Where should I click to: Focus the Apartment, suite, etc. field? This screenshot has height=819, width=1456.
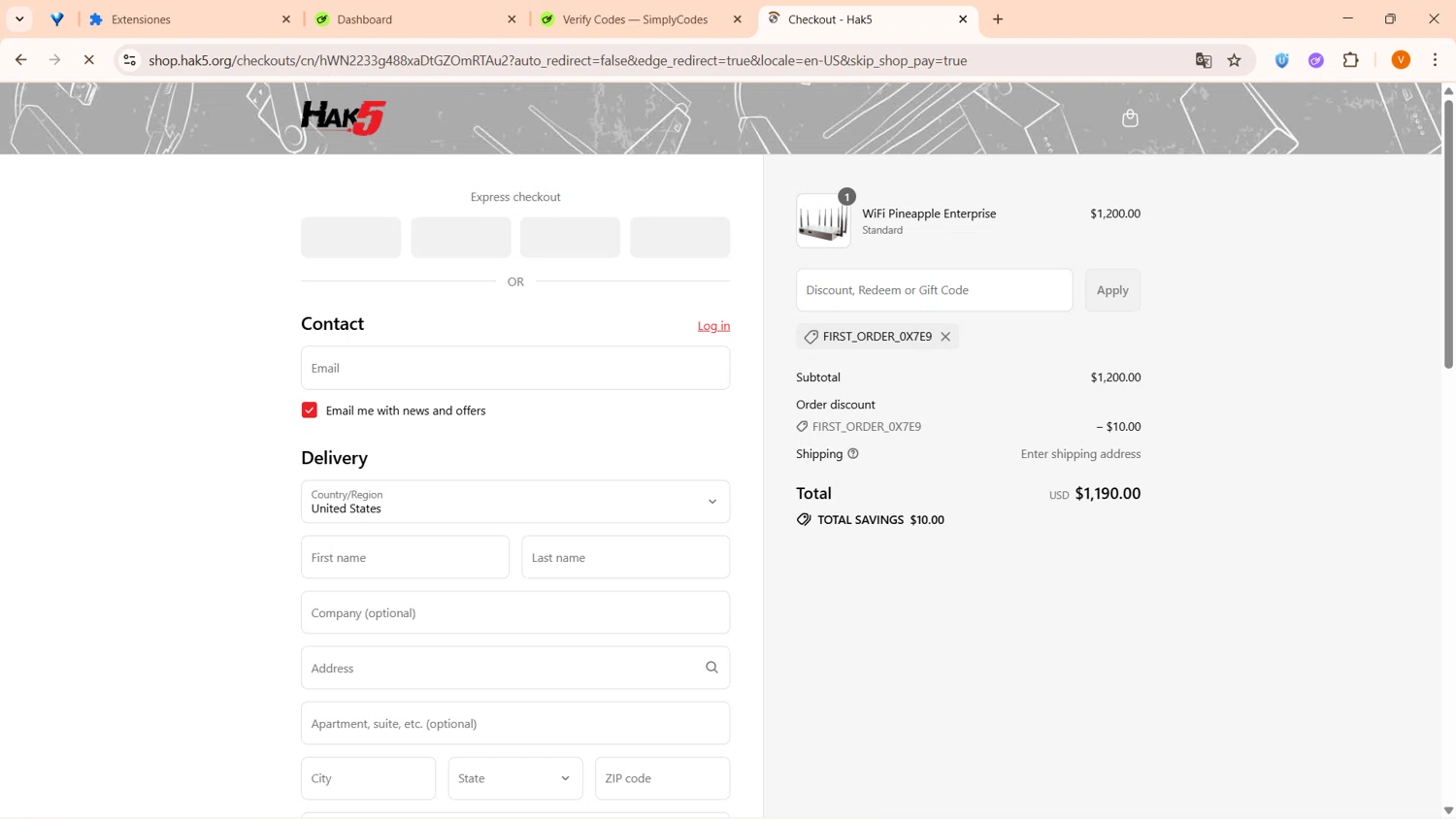[x=515, y=723]
